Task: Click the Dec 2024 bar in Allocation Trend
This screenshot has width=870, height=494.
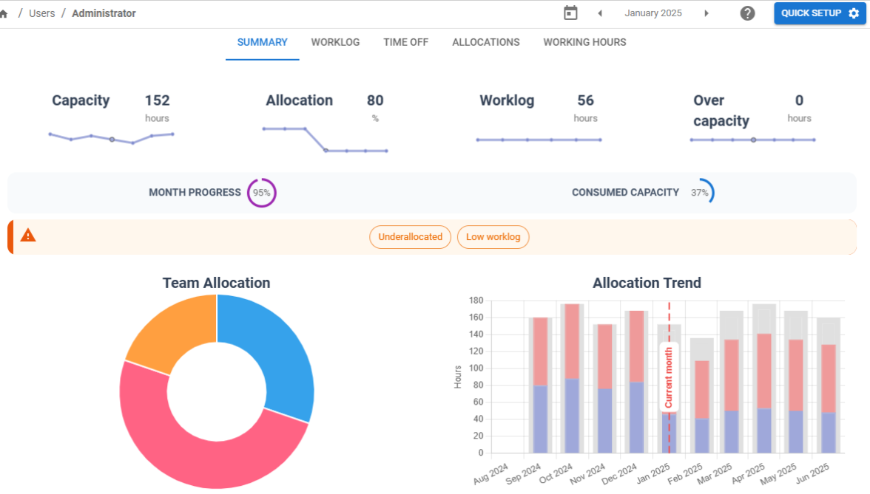Action: (x=636, y=382)
